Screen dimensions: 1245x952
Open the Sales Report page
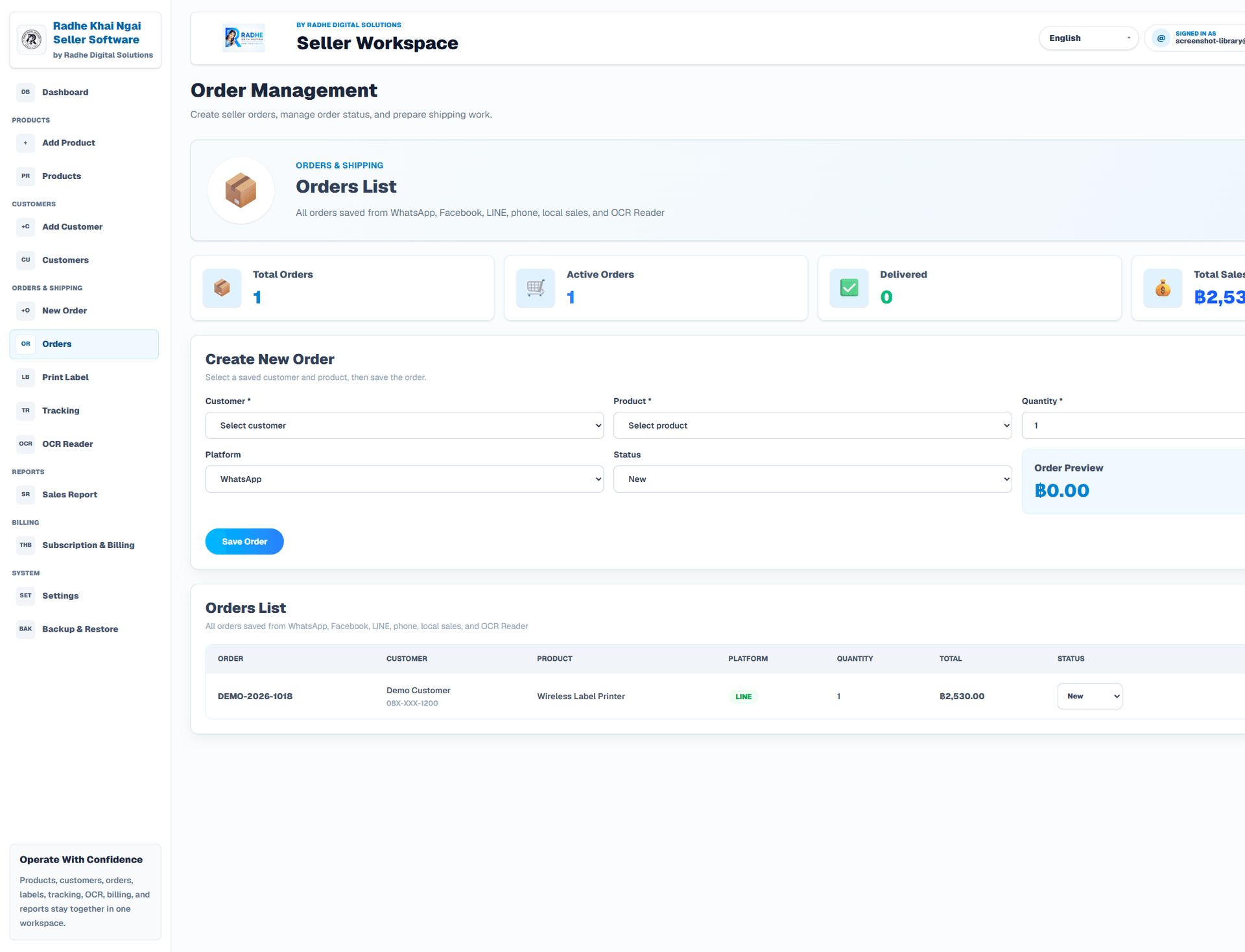click(84, 494)
